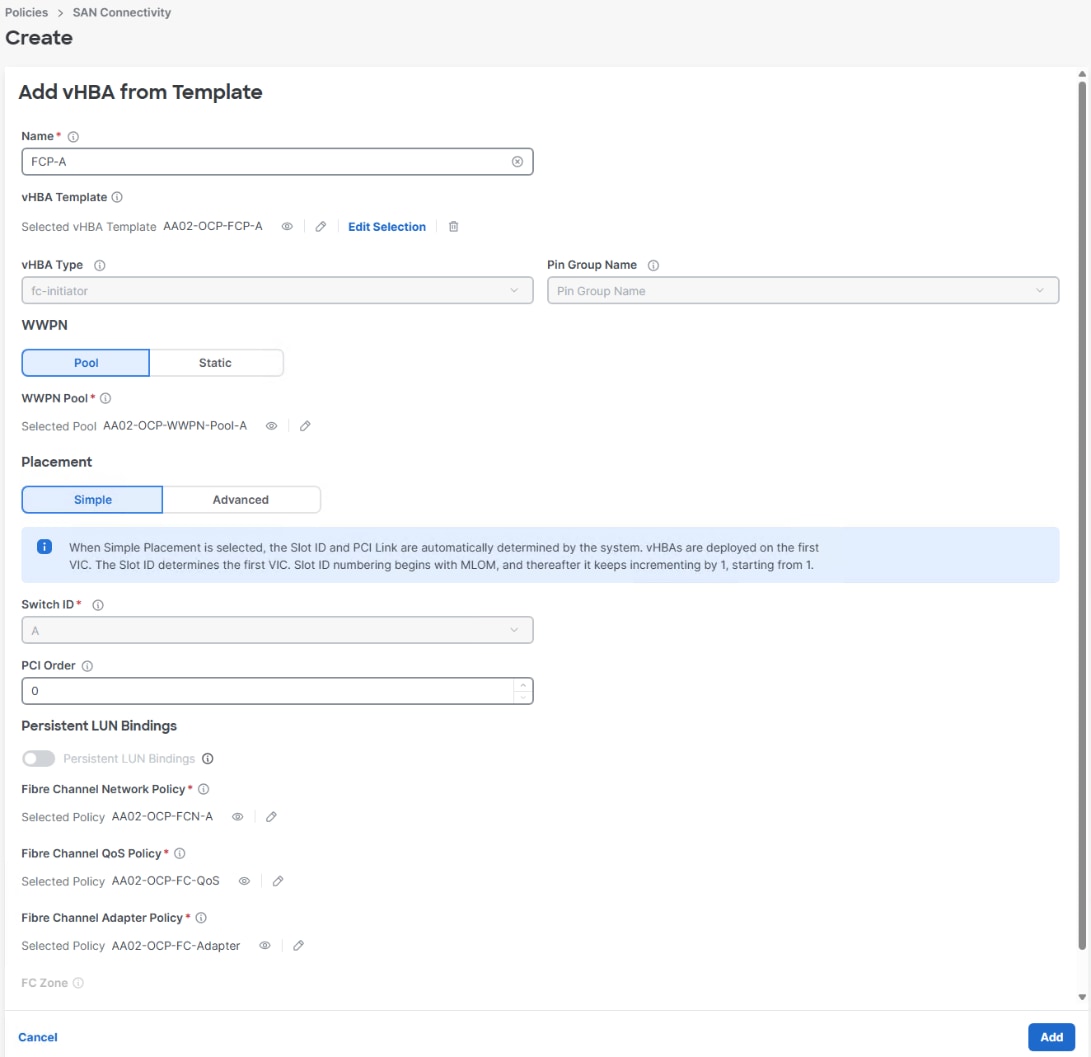Edit the AA02-OCP-FC-QoS policy selection
This screenshot has height=1057, width=1091.
(278, 881)
